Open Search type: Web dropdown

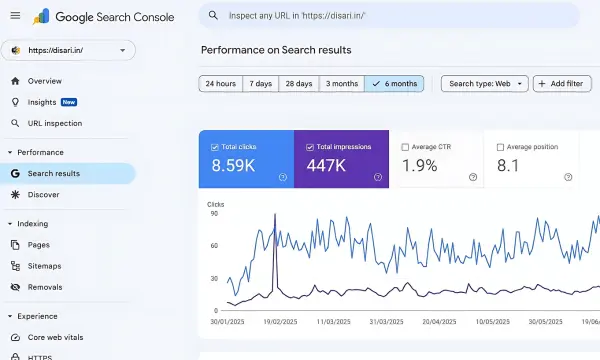point(484,84)
